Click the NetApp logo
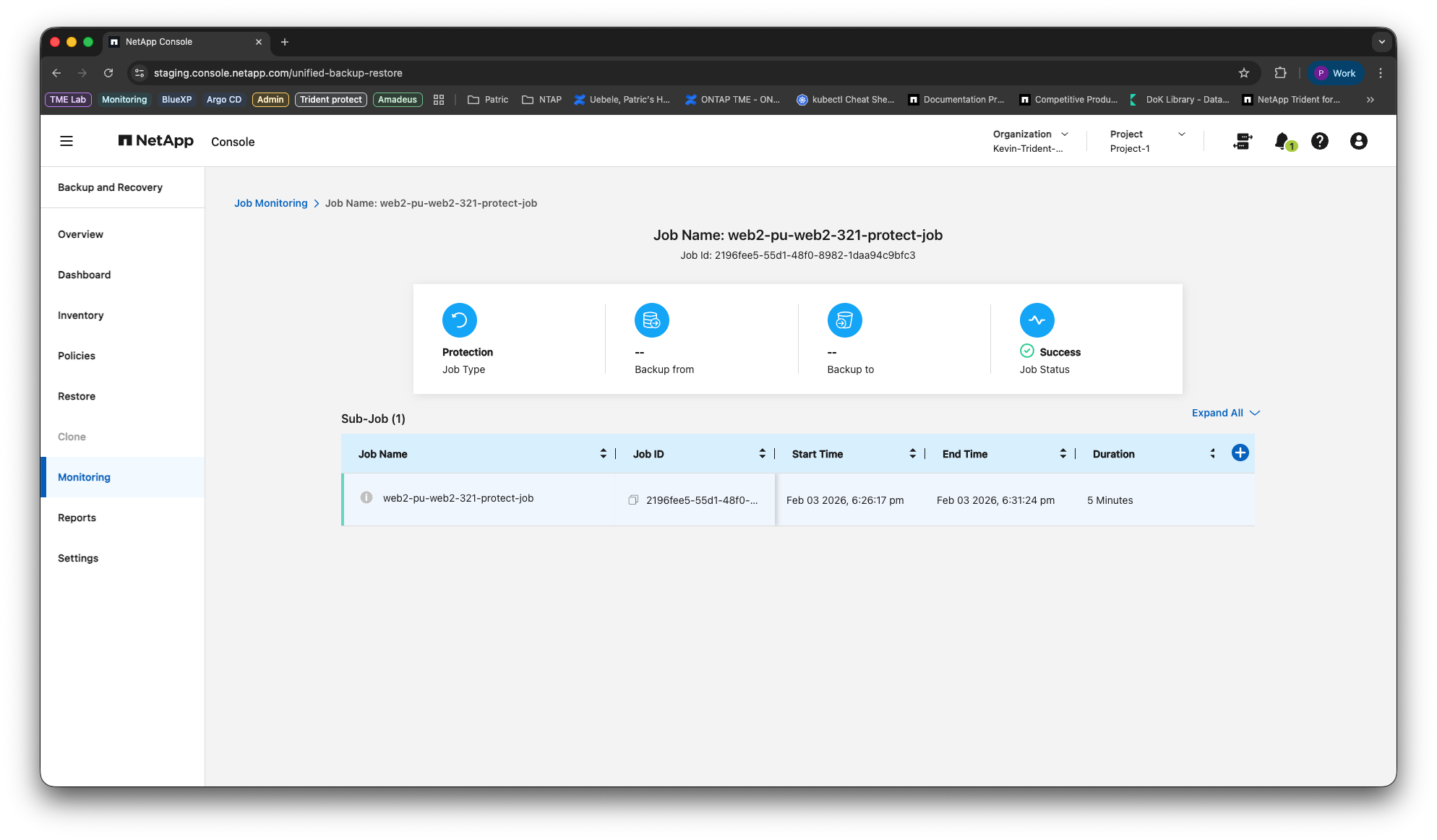 156,141
